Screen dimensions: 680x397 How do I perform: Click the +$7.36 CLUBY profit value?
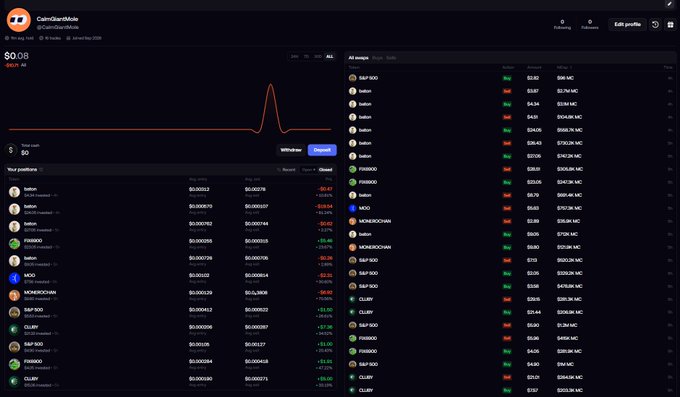click(x=325, y=327)
